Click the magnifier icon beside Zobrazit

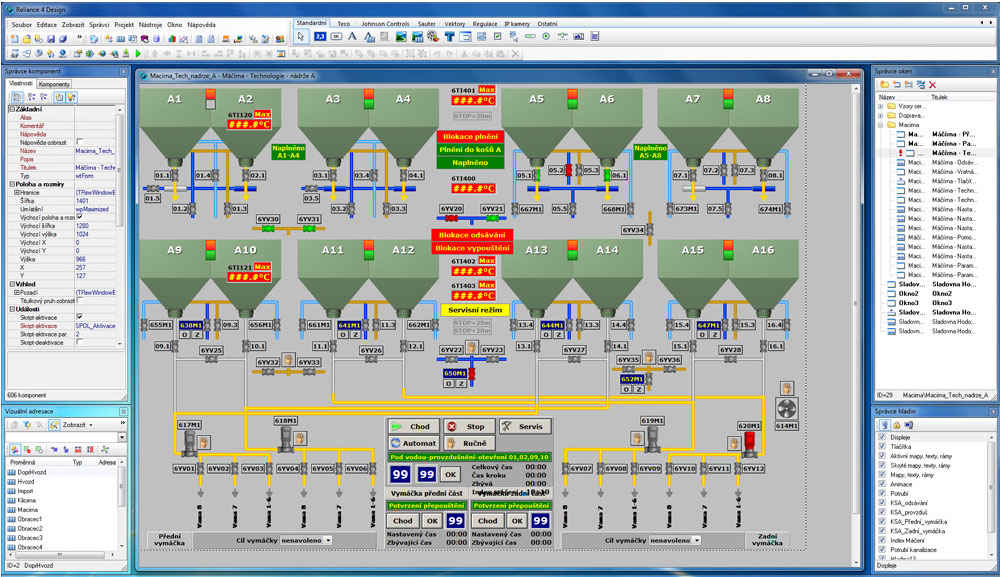54,425
